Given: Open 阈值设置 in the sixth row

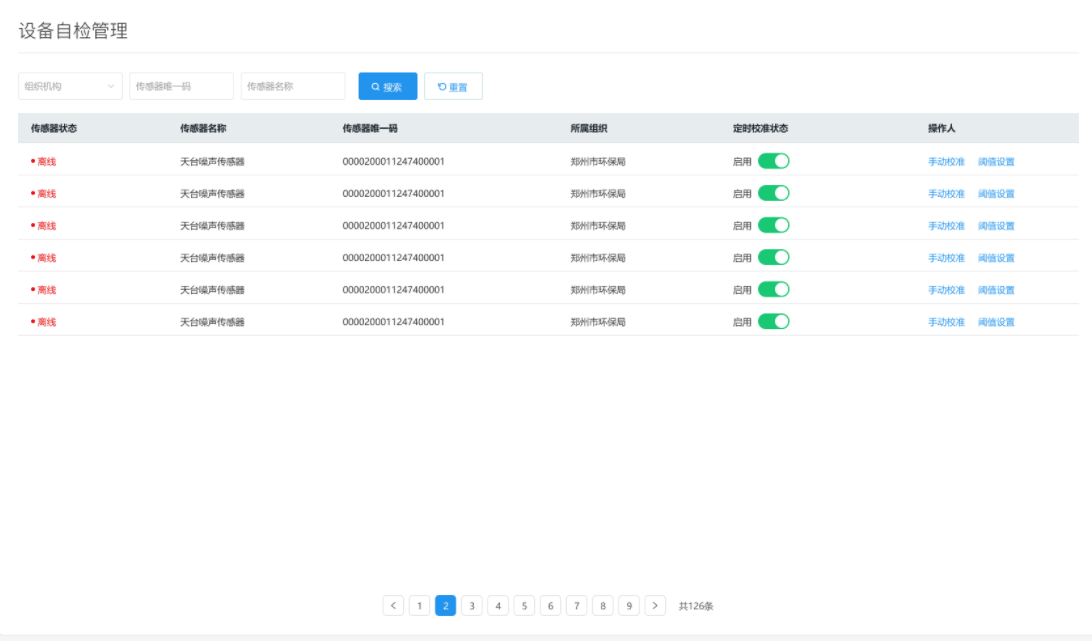Looking at the screenshot, I should [x=996, y=322].
